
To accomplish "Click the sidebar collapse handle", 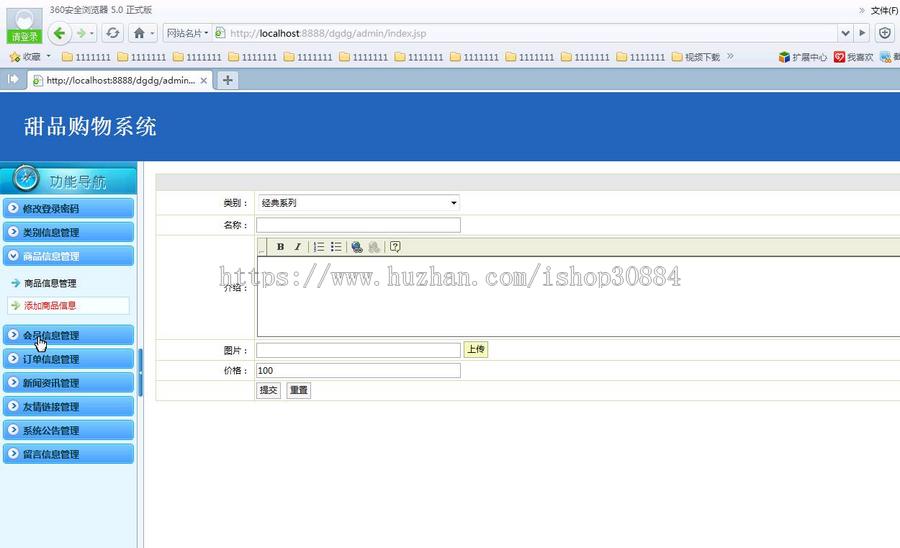I will (140, 372).
